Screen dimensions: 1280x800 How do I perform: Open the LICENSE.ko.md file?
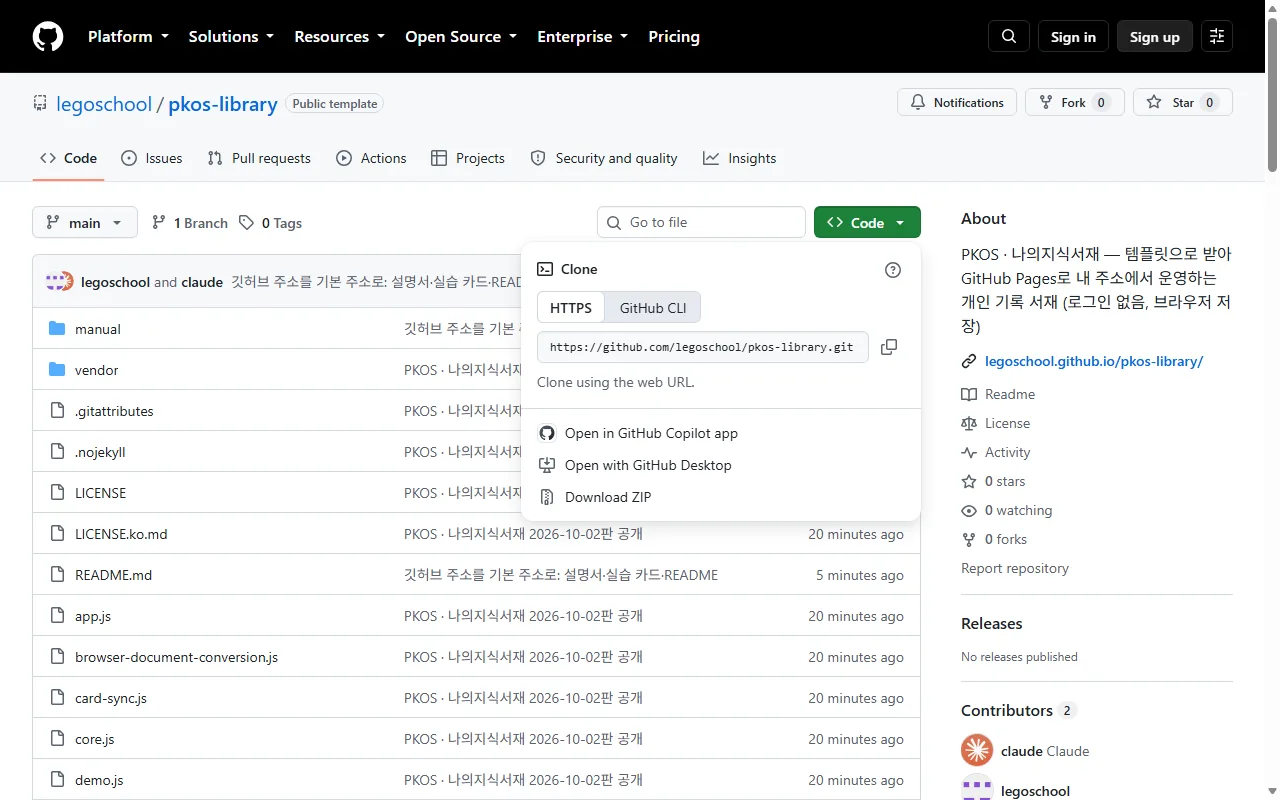pos(121,534)
